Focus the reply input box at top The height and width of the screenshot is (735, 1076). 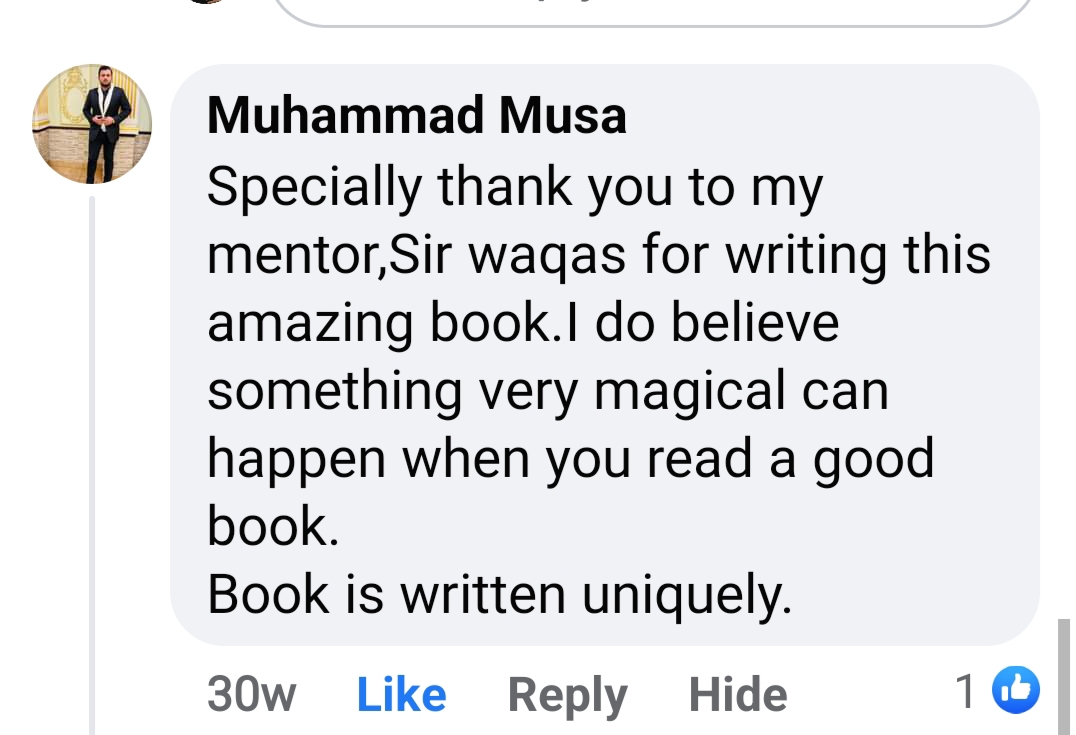tap(652, 12)
